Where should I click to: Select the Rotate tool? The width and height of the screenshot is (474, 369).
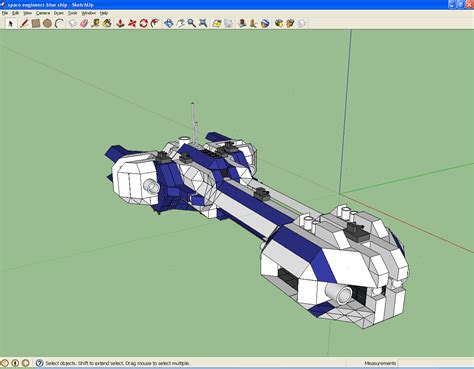(x=144, y=23)
